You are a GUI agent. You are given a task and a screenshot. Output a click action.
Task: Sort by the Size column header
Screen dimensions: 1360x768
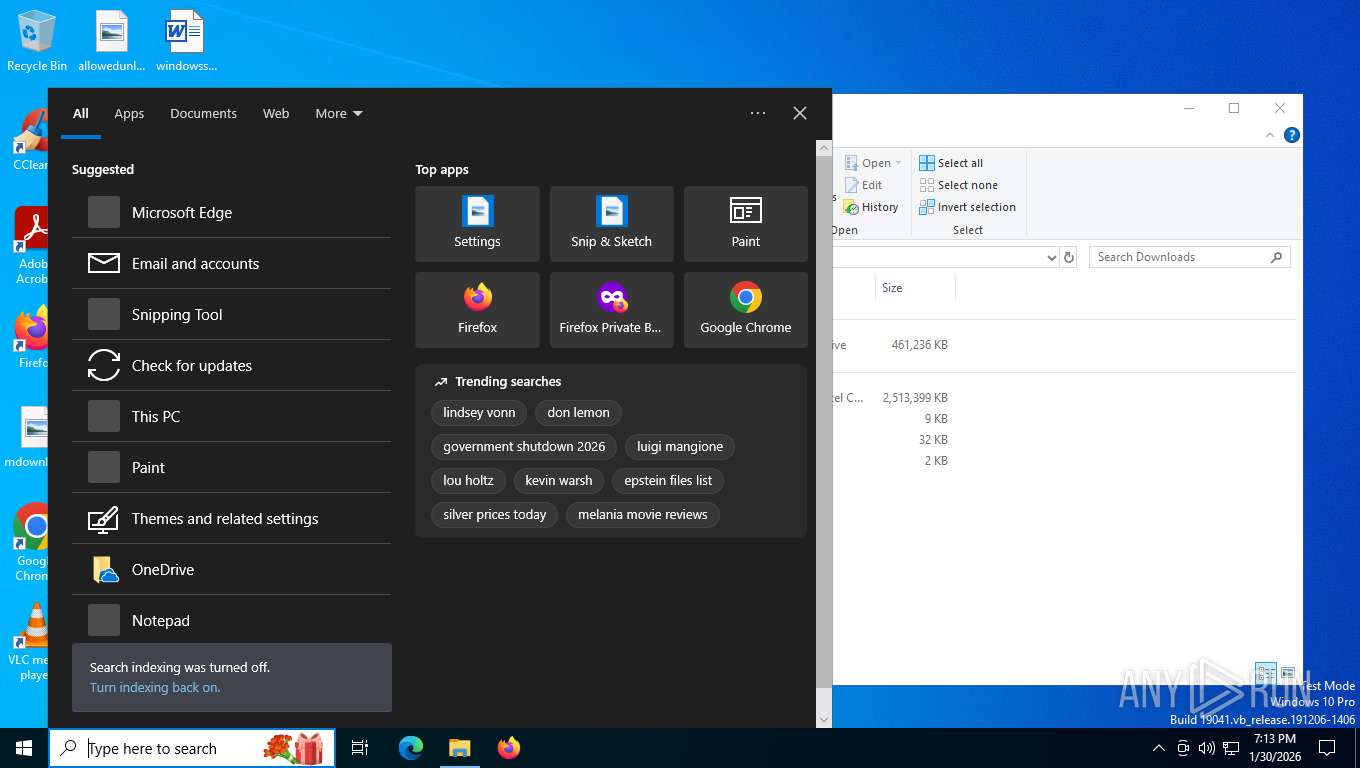[914, 288]
